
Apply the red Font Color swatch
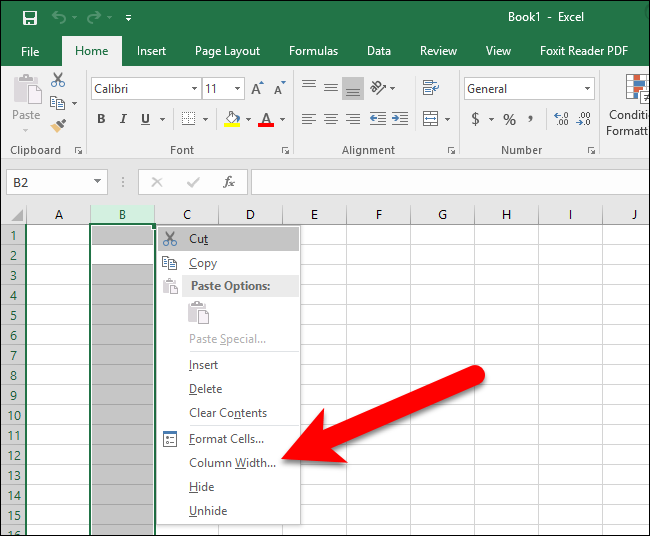pos(266,119)
